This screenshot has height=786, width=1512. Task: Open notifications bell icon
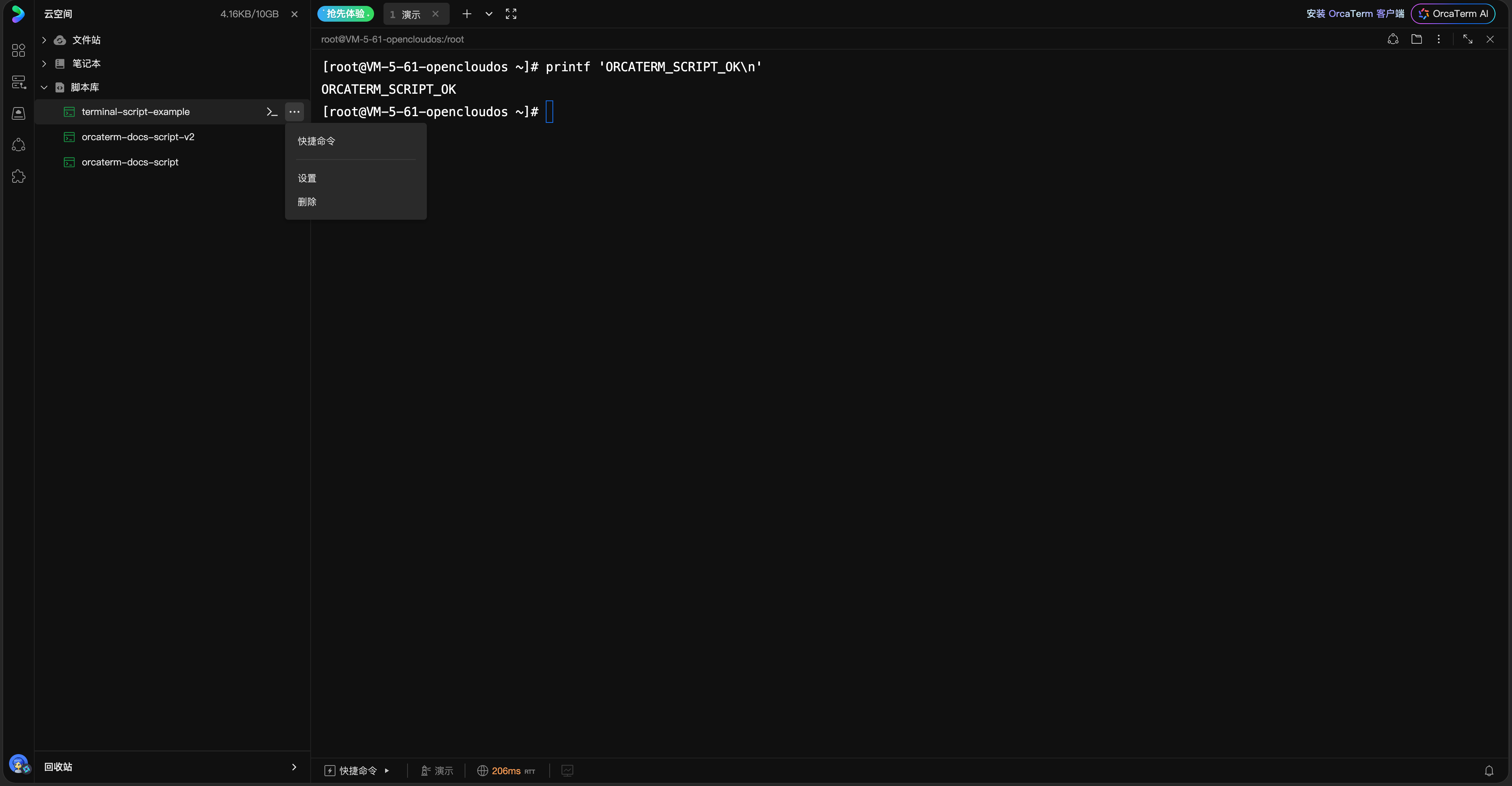pos(1489,771)
